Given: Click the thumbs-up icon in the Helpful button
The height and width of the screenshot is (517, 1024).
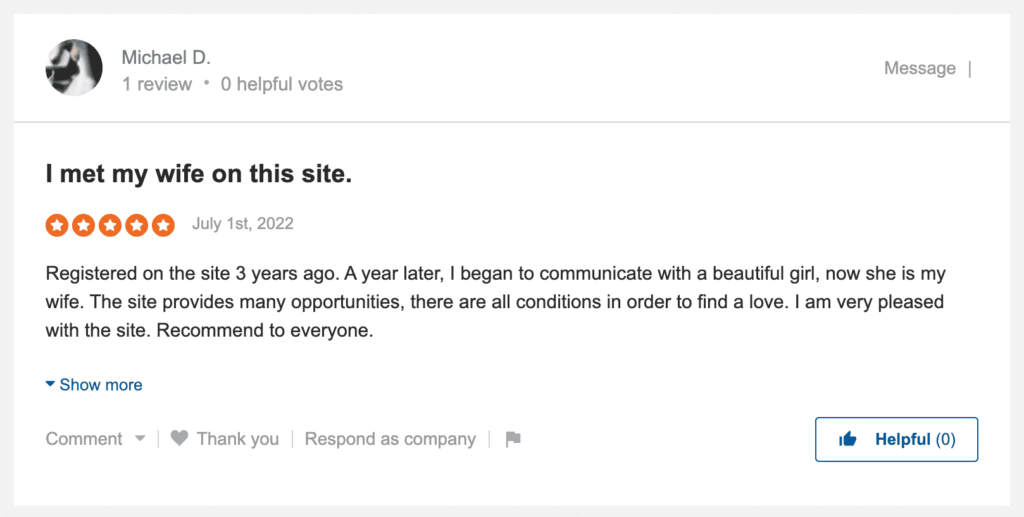Looking at the screenshot, I should tap(848, 439).
